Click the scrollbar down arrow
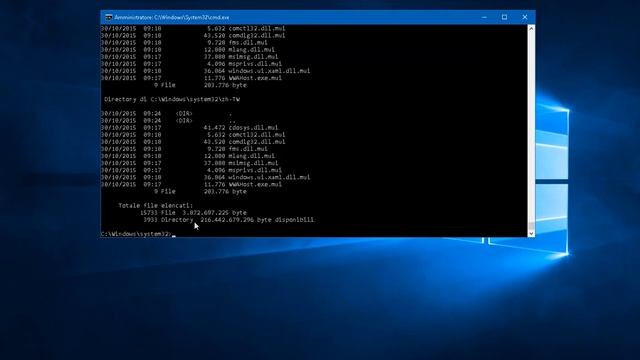Viewport: 640px width, 360px height. click(x=531, y=233)
